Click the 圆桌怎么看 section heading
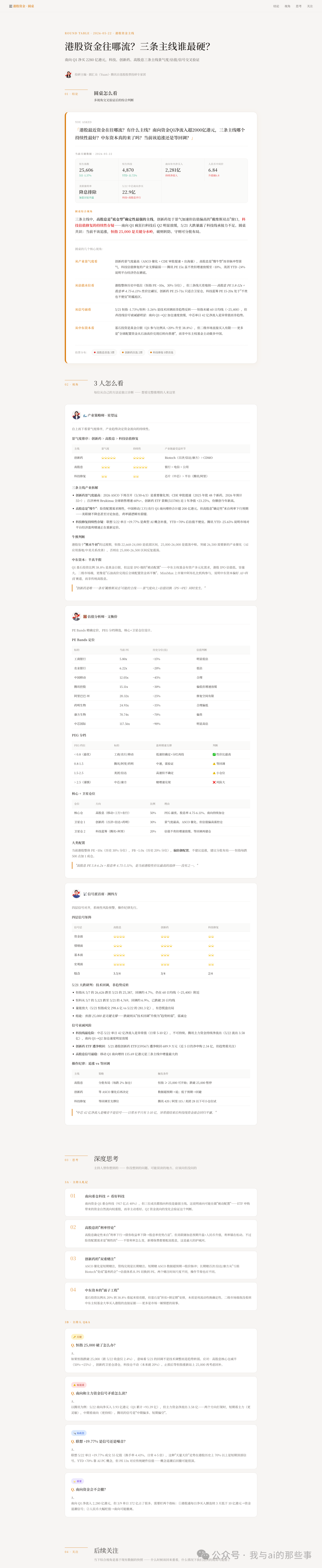 tap(106, 93)
